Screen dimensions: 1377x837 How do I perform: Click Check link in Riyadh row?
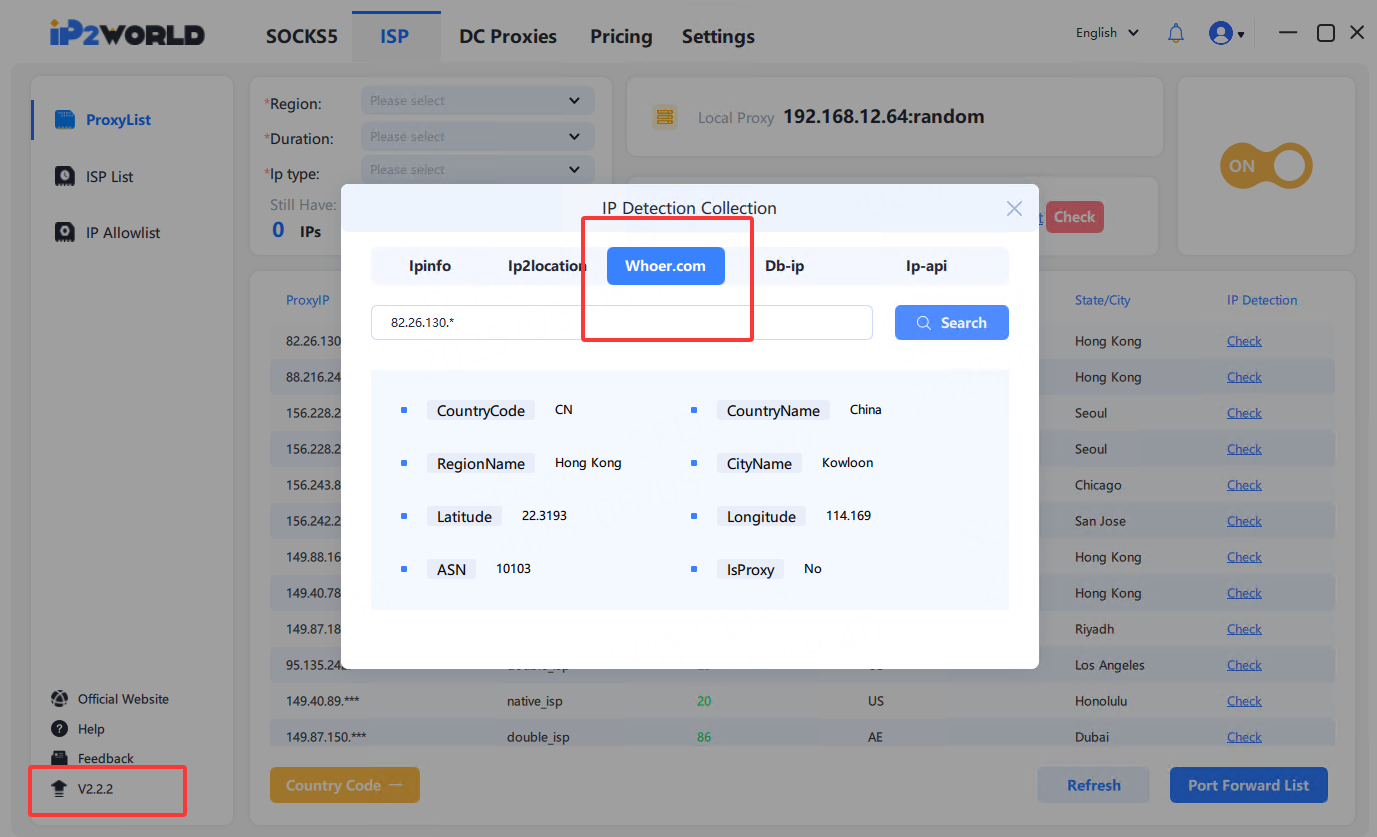(1244, 629)
